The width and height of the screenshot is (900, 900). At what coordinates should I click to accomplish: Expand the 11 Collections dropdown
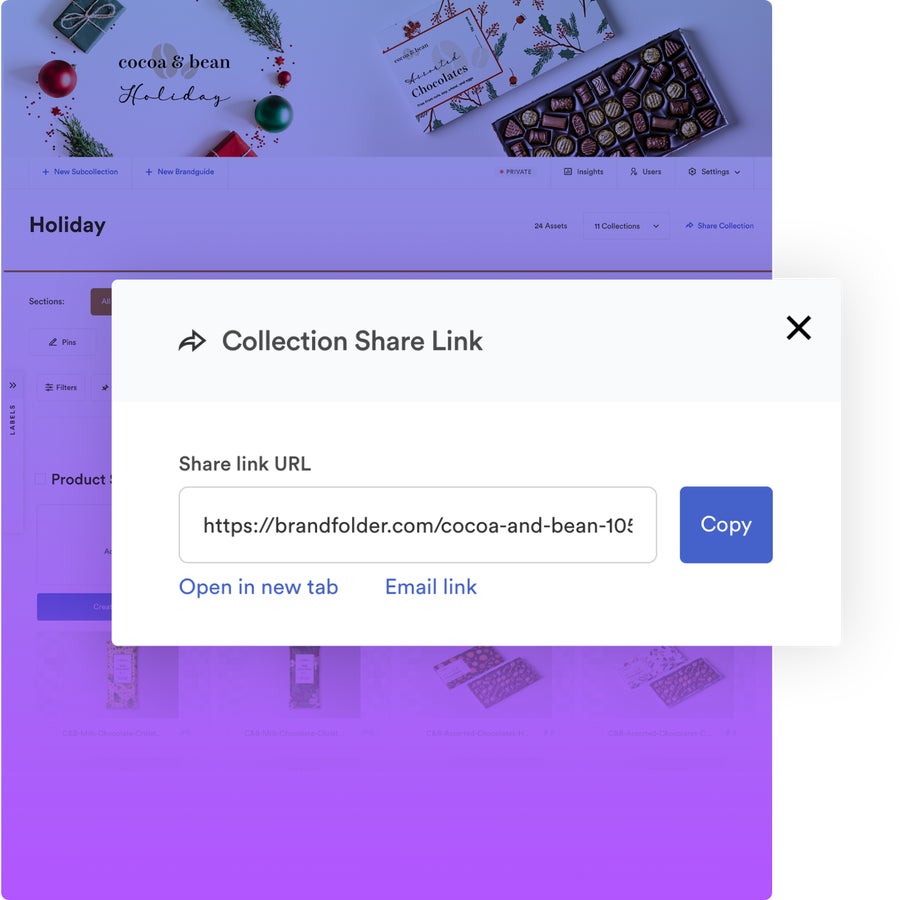tap(626, 226)
